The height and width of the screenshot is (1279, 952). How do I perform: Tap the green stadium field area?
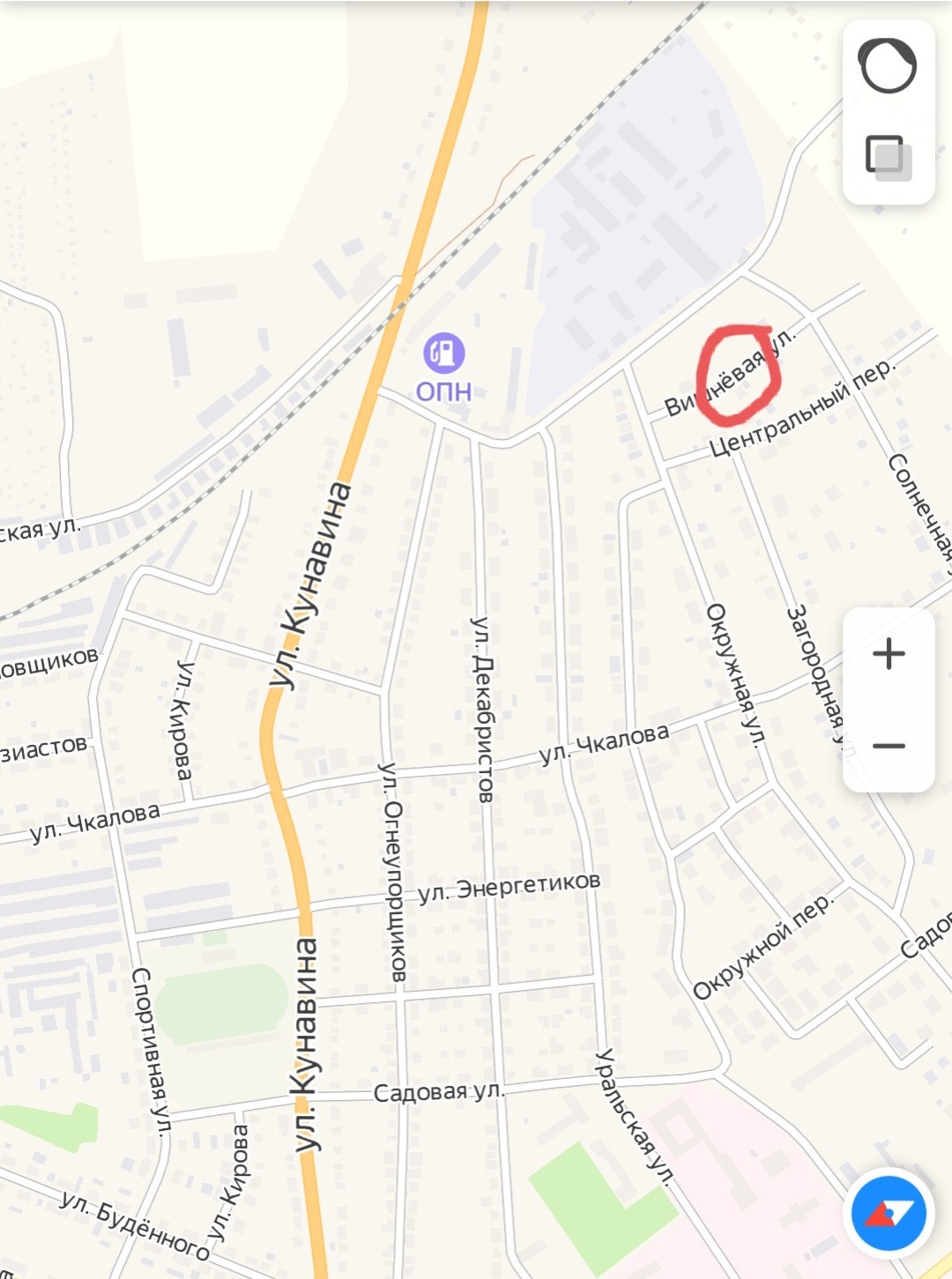pos(222,1004)
